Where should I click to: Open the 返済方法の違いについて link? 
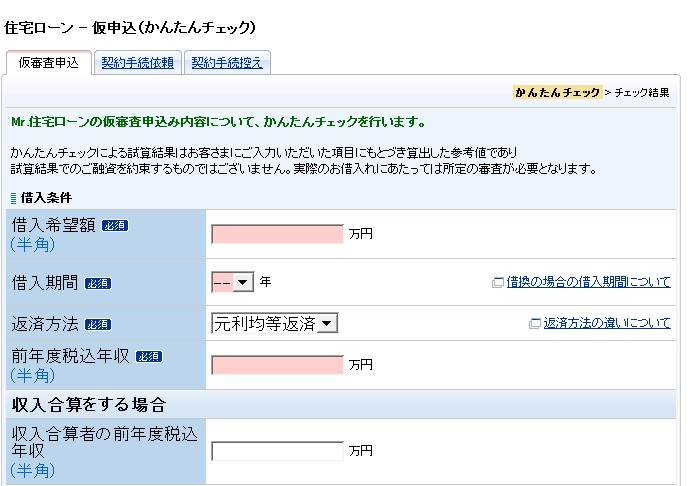(x=607, y=324)
